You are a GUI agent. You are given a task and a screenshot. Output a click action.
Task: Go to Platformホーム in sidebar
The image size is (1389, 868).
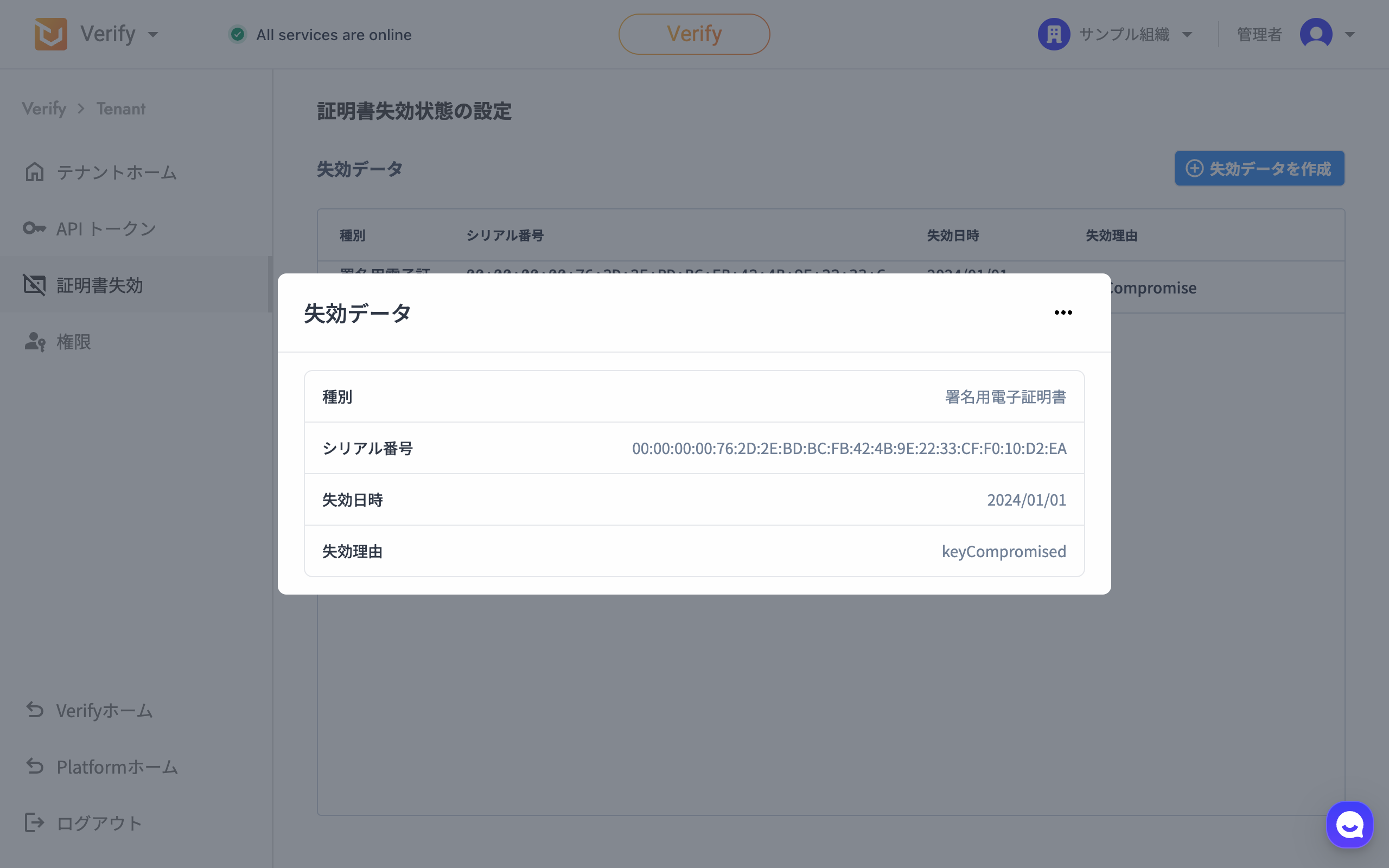[117, 767]
